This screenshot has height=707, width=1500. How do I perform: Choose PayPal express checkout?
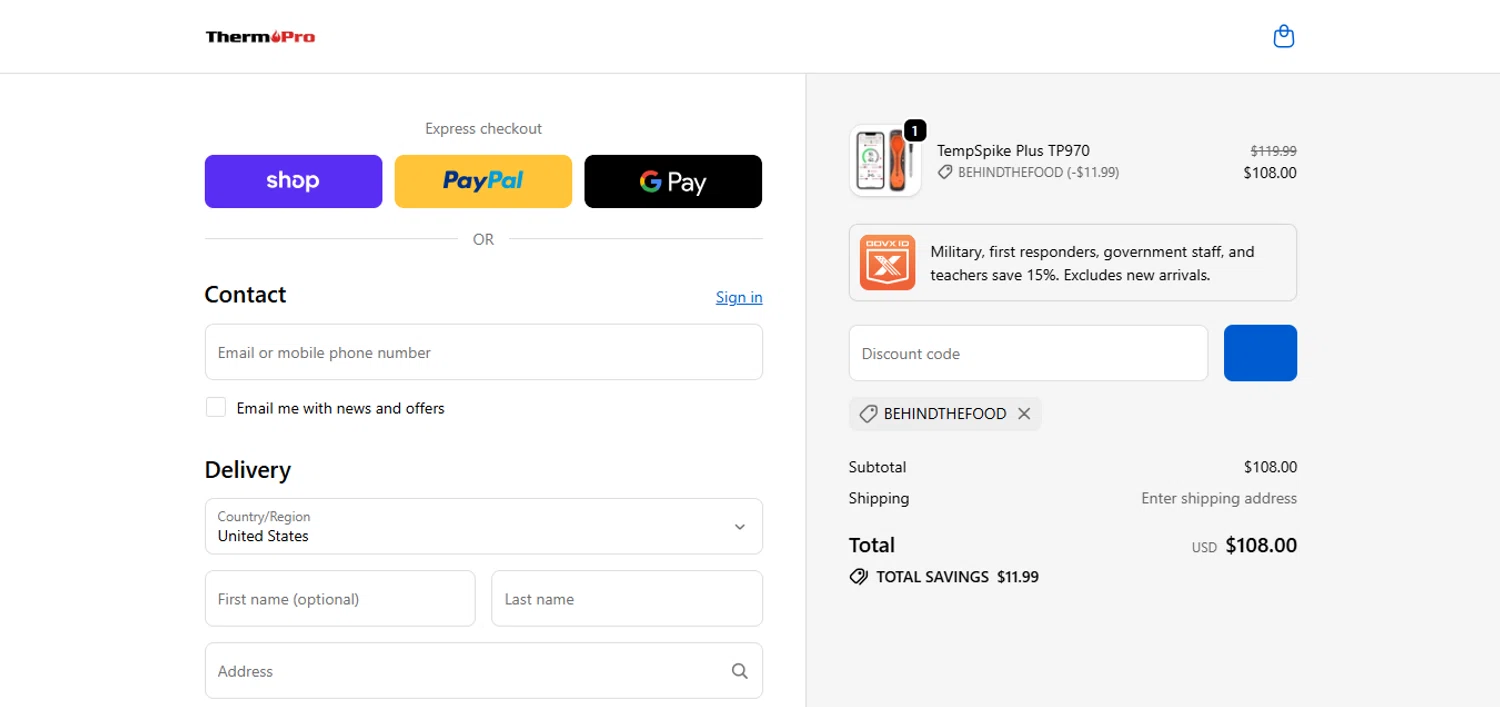pos(483,181)
